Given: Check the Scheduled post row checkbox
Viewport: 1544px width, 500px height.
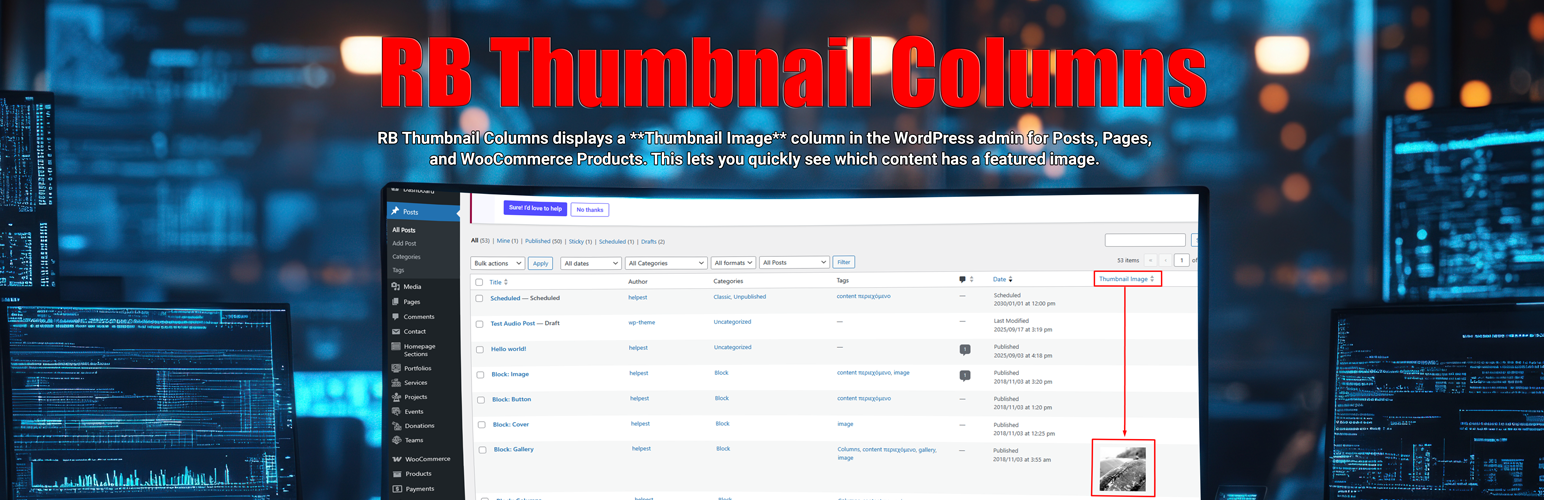Looking at the screenshot, I should (x=479, y=299).
